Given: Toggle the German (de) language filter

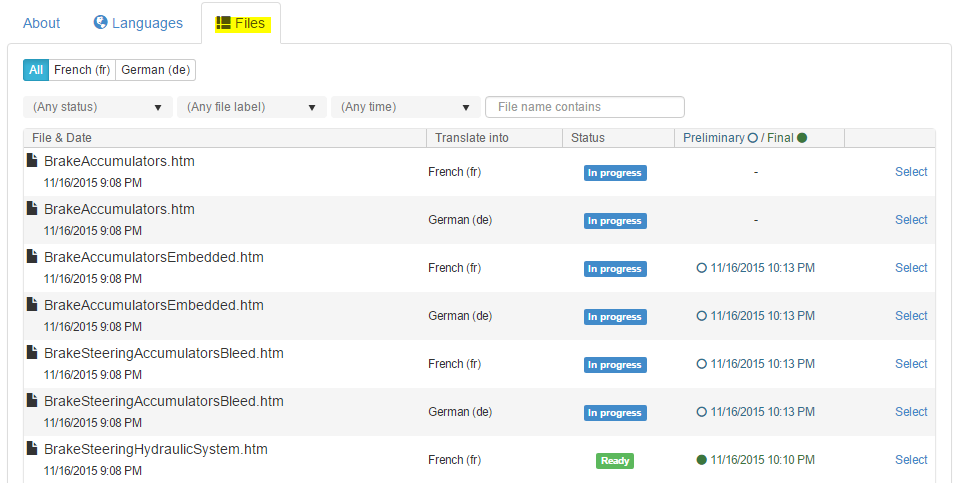Looking at the screenshot, I should [155, 70].
